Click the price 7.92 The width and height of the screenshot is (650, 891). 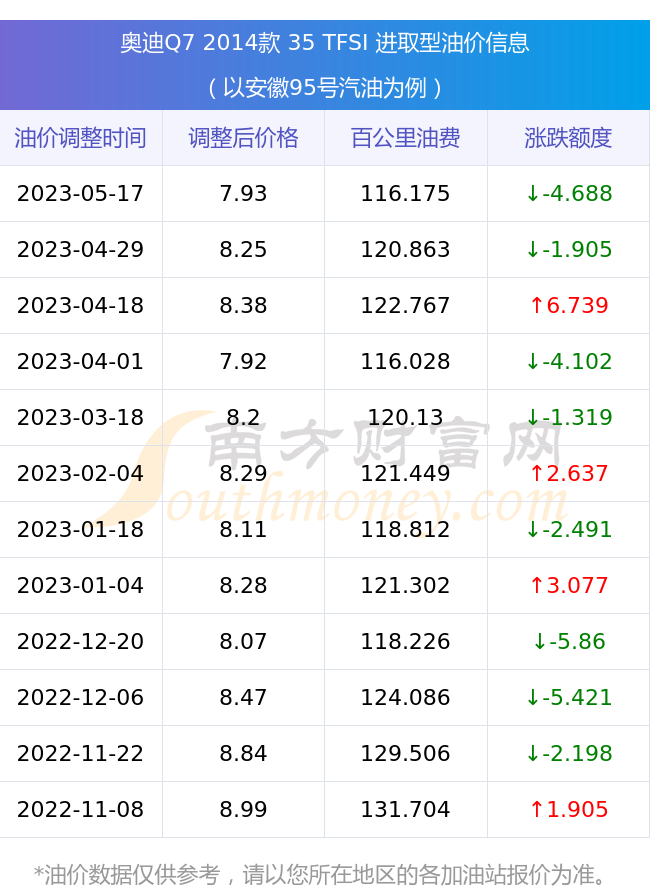[x=243, y=361]
